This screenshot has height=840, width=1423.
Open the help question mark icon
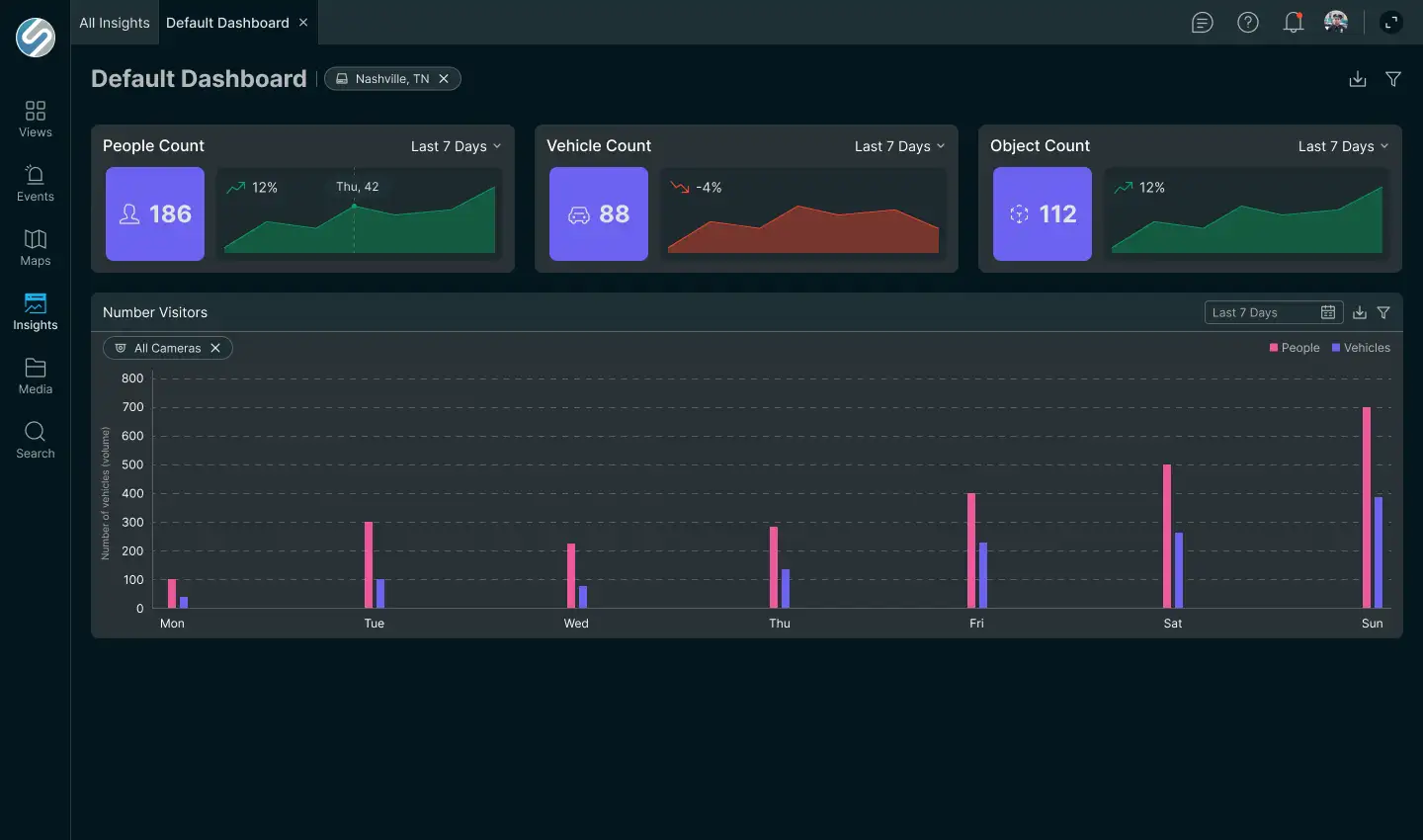1248,22
